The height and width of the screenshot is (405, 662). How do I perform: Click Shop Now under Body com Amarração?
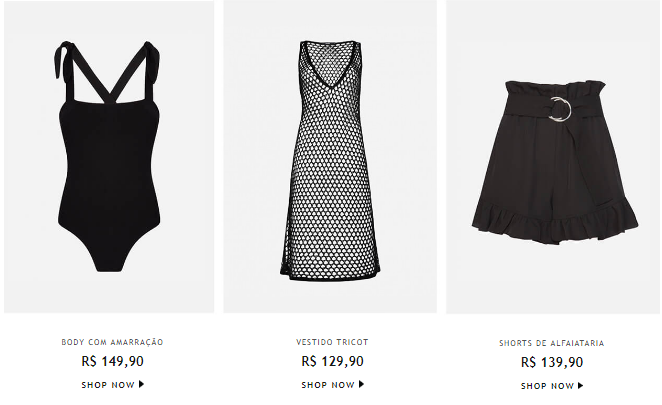pos(108,385)
